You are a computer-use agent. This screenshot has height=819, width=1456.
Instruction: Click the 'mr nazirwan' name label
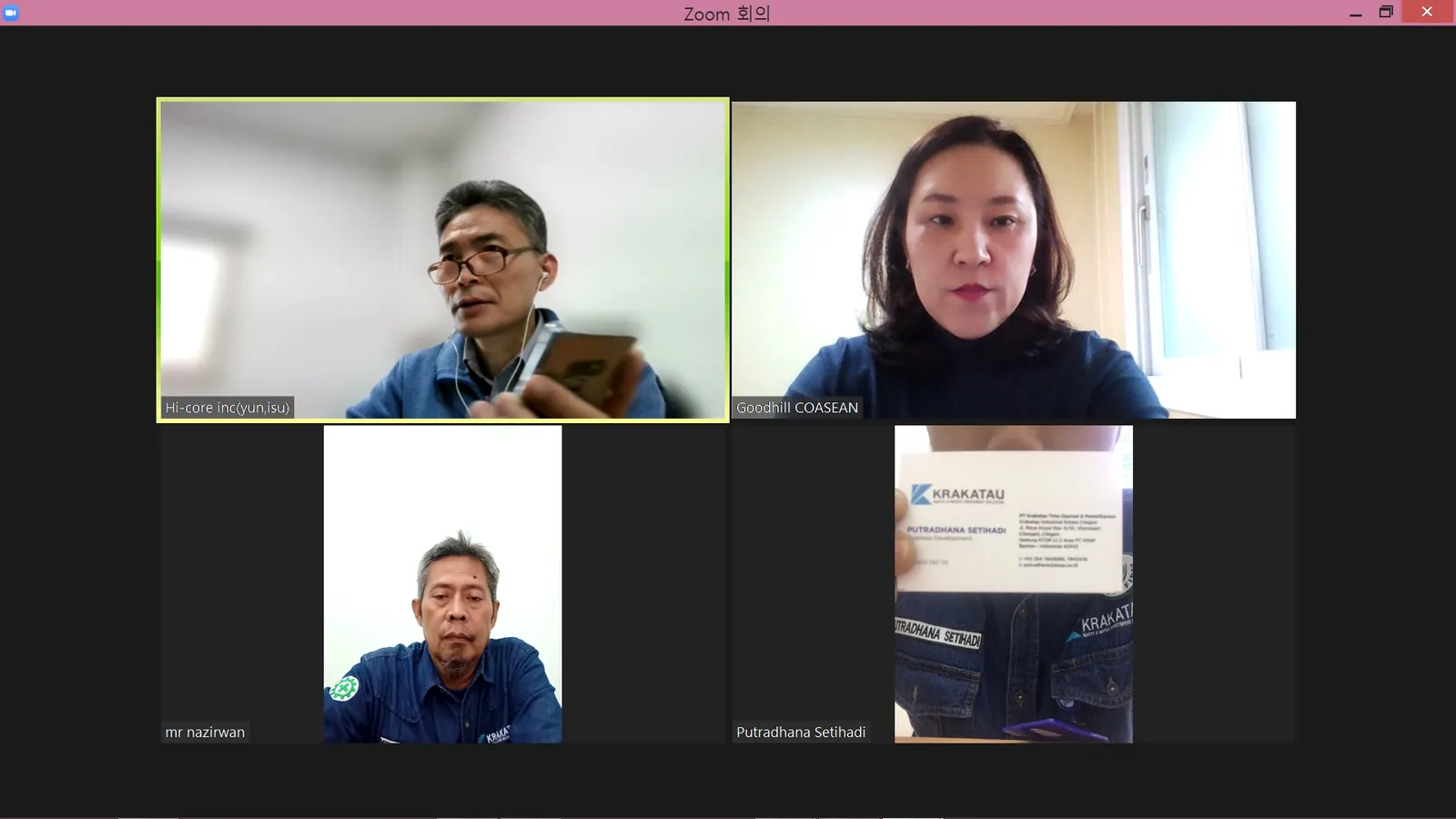click(205, 732)
